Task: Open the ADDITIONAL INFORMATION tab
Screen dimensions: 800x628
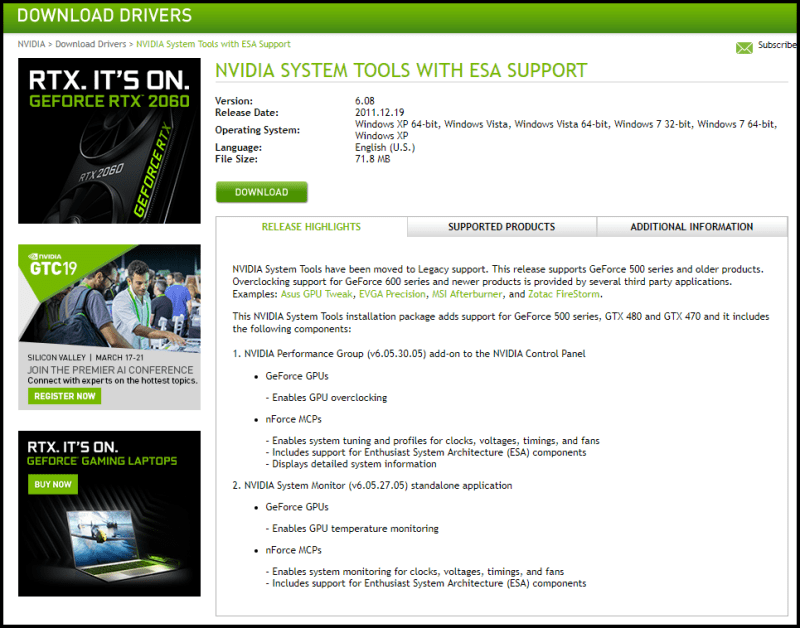Action: [x=691, y=227]
